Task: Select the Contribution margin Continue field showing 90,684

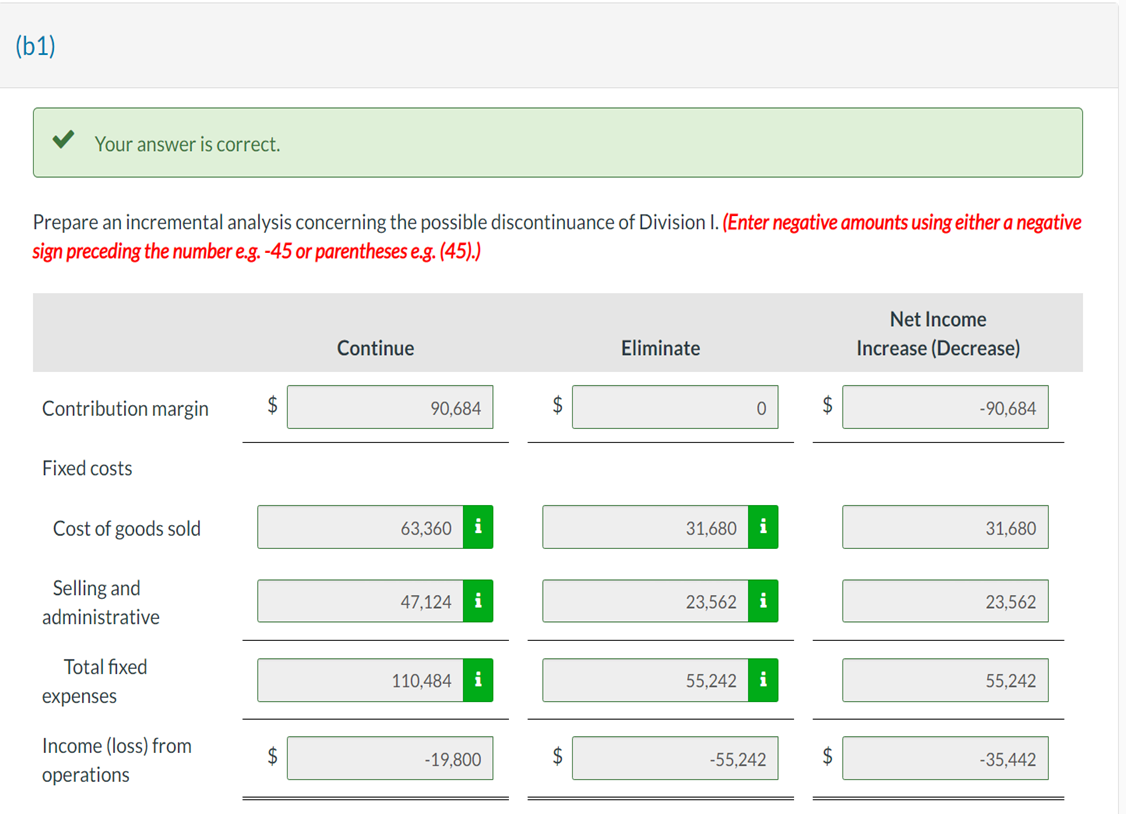Action: point(390,407)
